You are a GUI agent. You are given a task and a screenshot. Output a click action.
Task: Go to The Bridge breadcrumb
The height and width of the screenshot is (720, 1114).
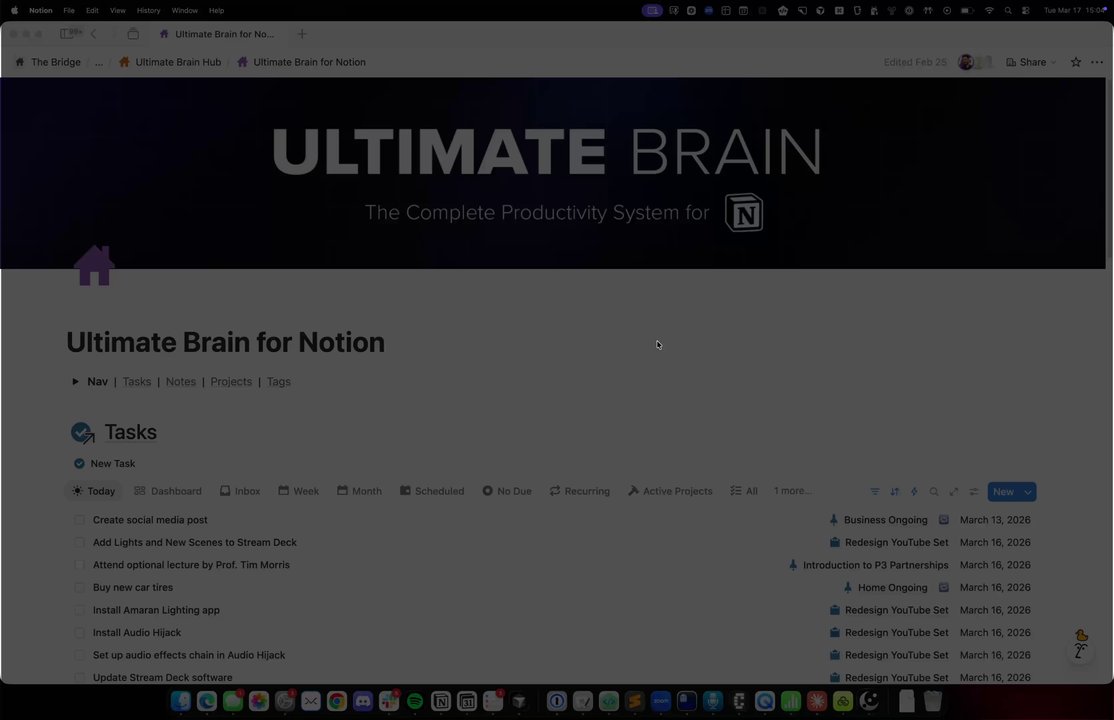(x=48, y=62)
